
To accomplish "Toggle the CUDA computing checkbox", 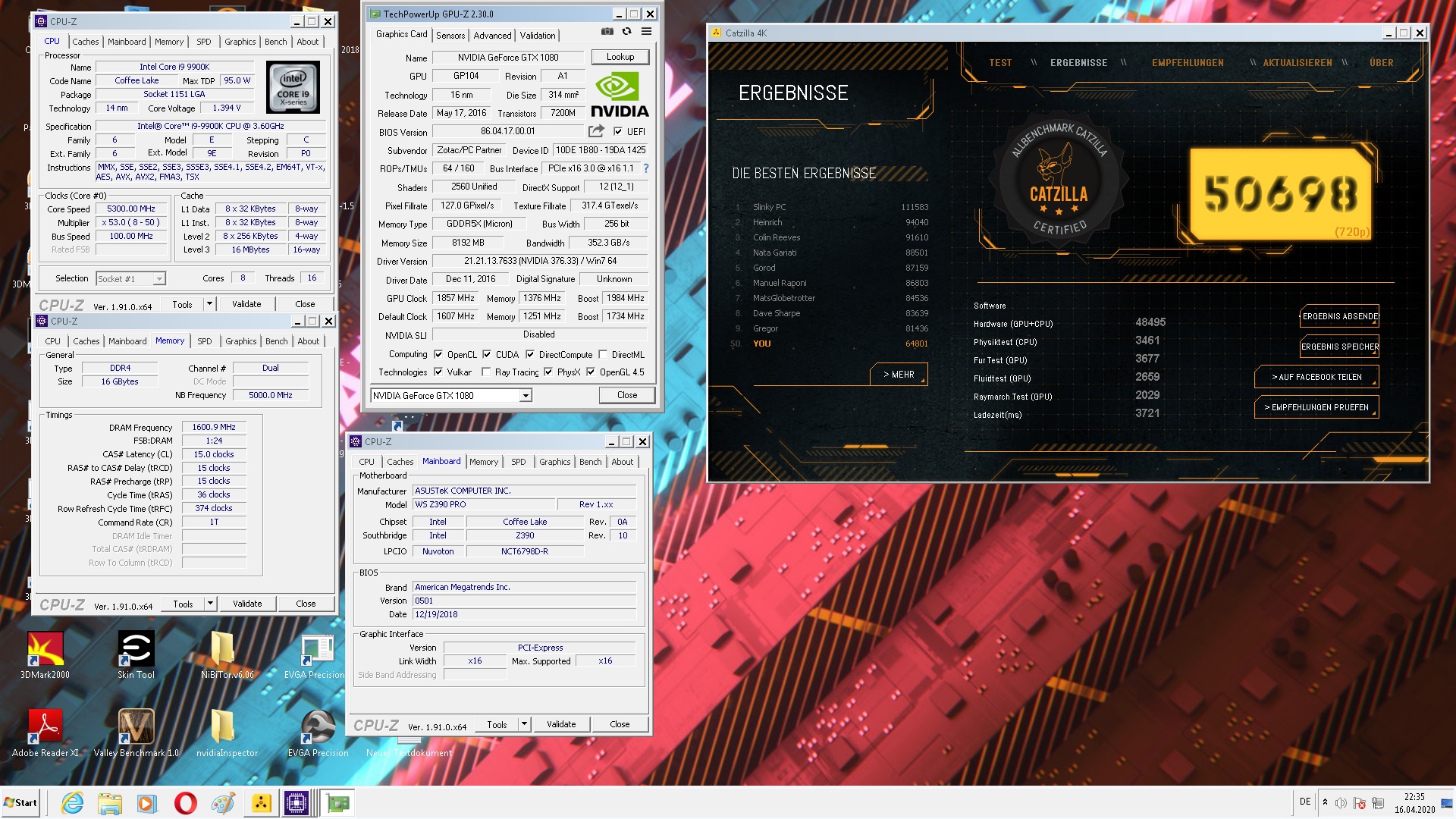I will click(x=487, y=354).
